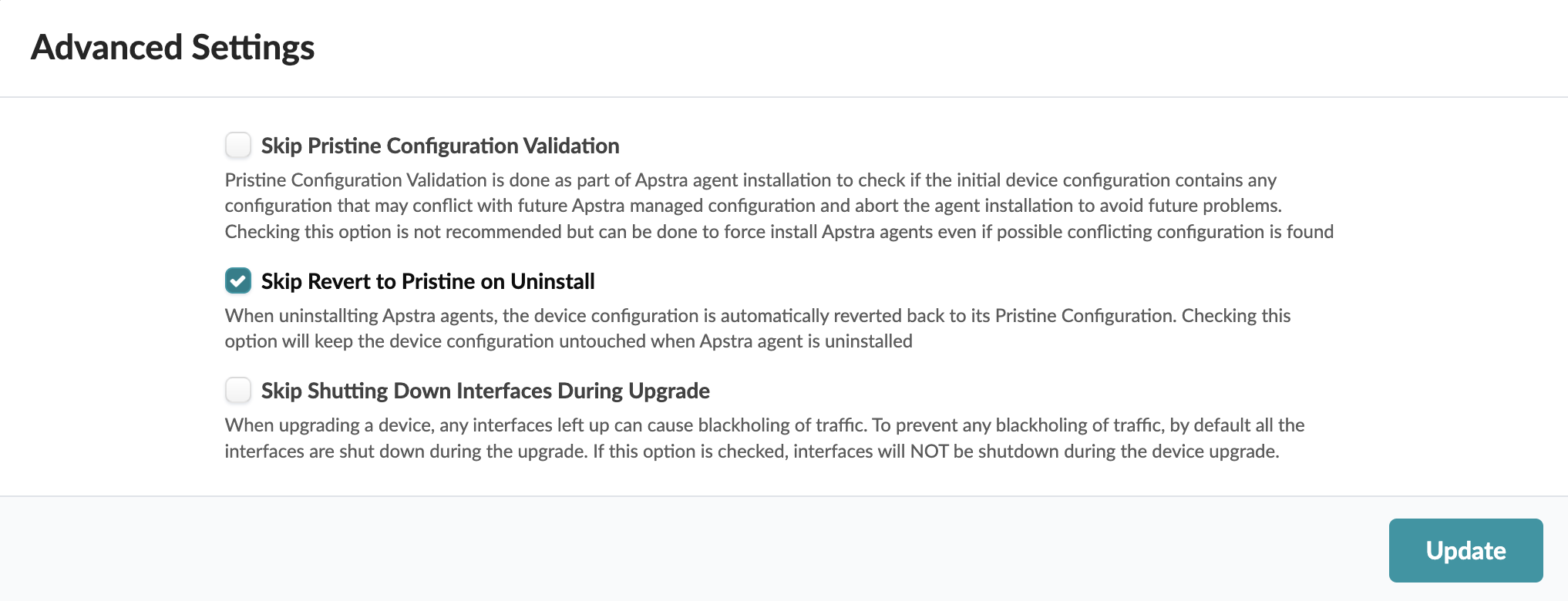Image resolution: width=1568 pixels, height=601 pixels.
Task: Click the "Skip Revert to Pristine on Uninstall" label
Action: pyautogui.click(x=427, y=281)
